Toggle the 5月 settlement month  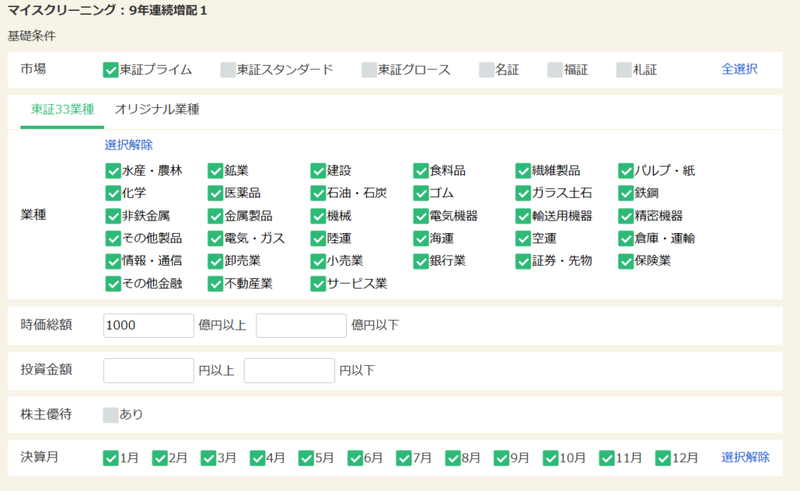click(306, 458)
